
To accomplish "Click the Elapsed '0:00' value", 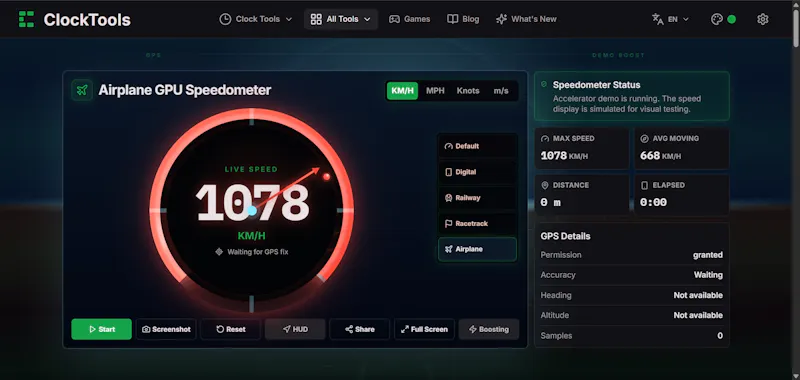I will click(x=654, y=202).
